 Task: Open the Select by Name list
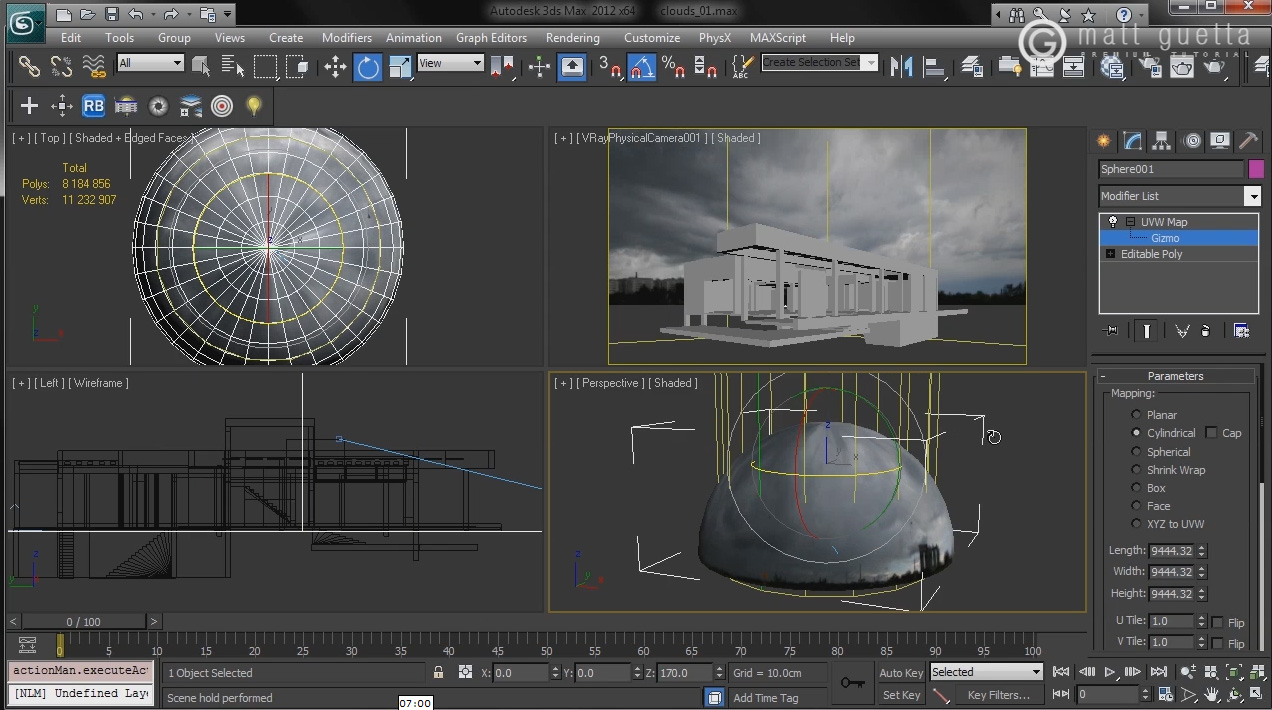point(233,67)
